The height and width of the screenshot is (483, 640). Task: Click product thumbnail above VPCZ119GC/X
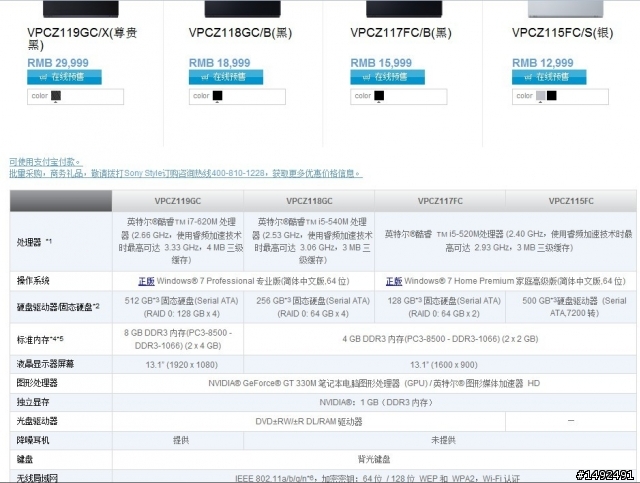[81, 9]
